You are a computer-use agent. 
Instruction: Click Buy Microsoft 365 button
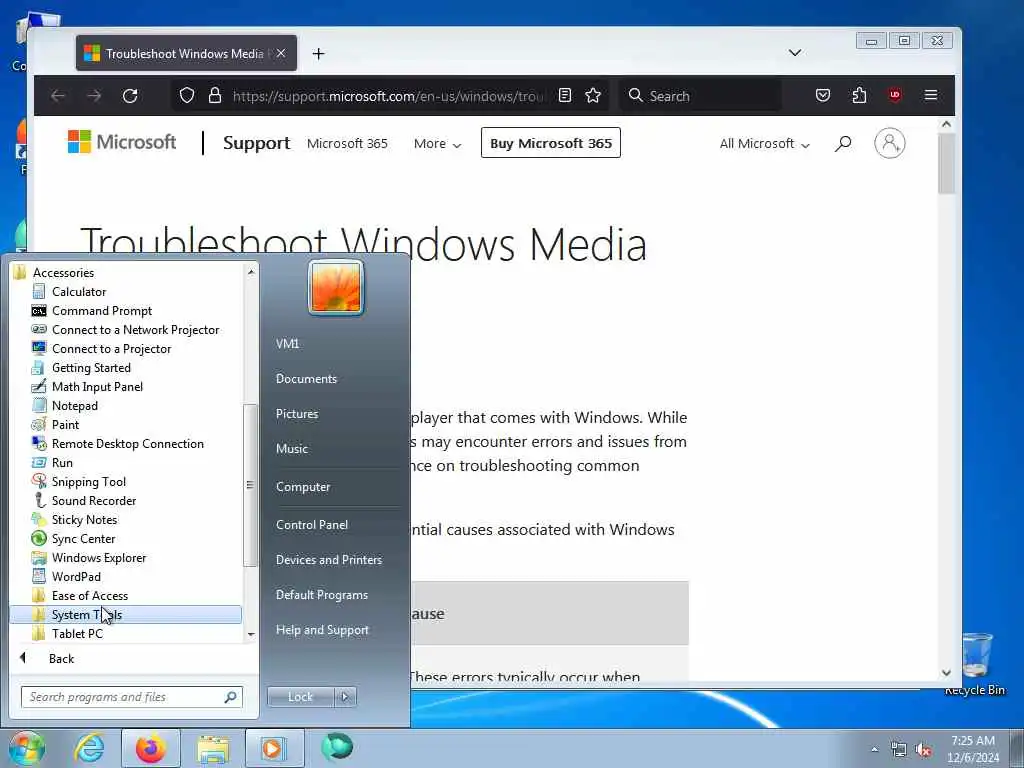(x=551, y=143)
